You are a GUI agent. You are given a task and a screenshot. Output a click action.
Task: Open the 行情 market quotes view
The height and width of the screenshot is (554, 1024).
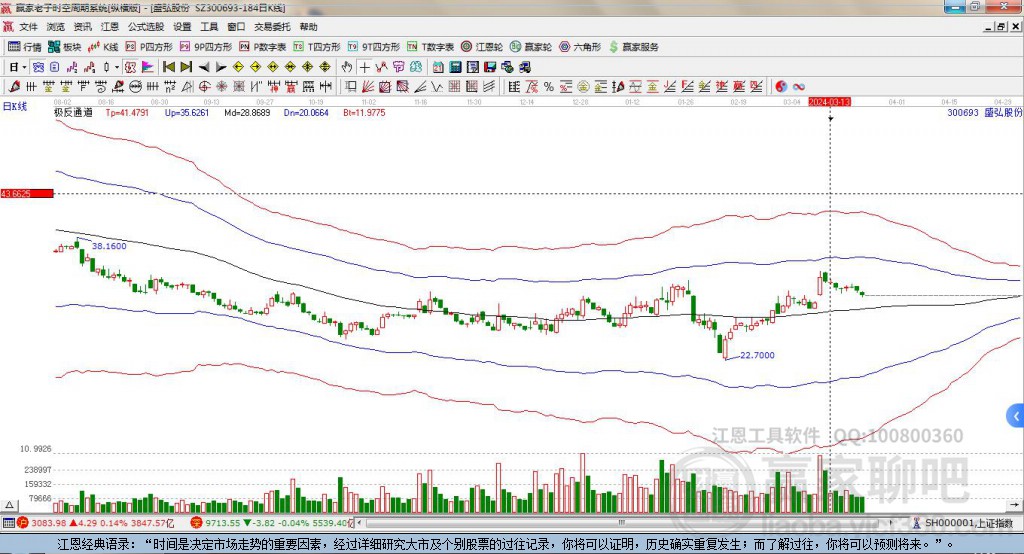pyautogui.click(x=24, y=47)
